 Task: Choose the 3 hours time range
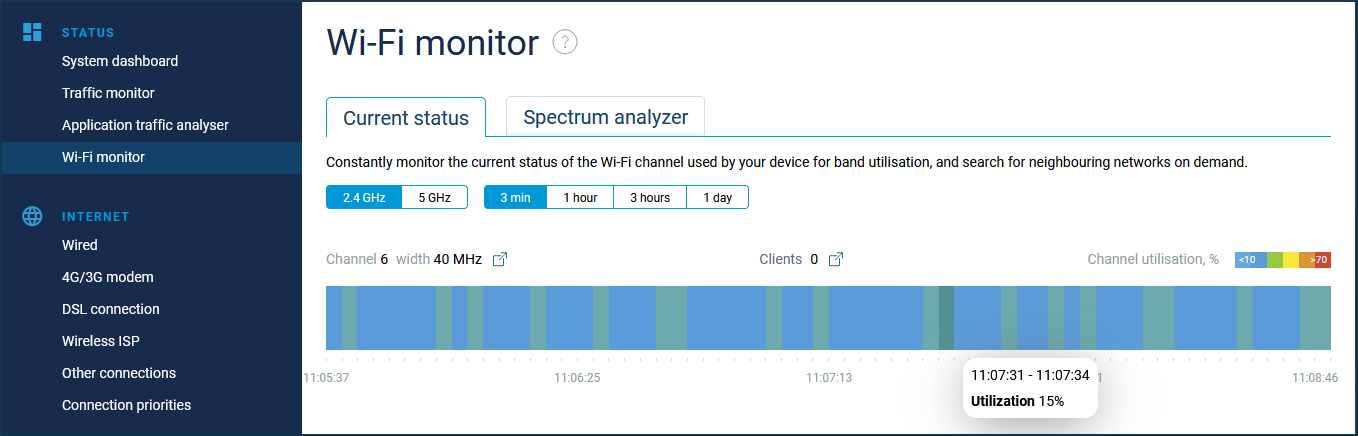tap(650, 197)
